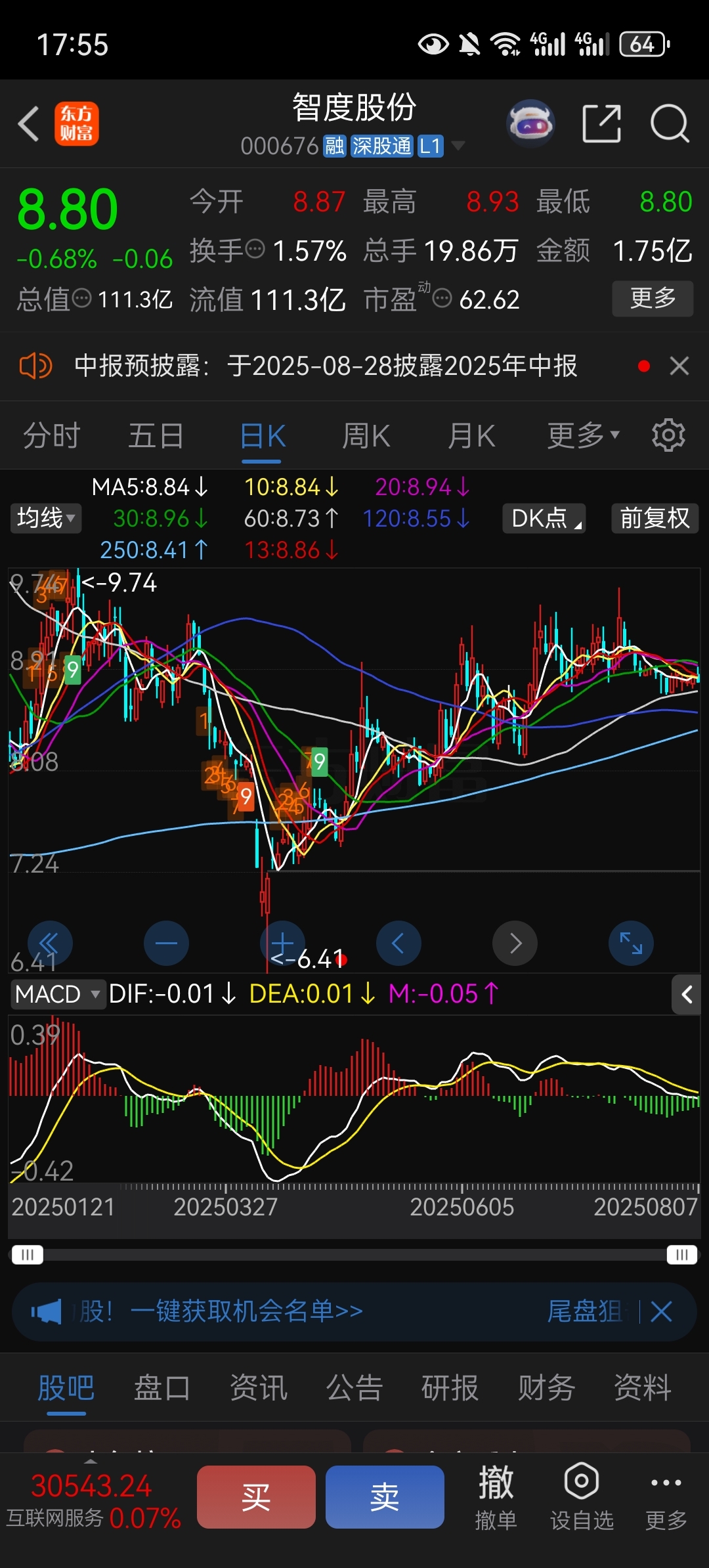
Task: Tap the back arrow icon
Action: coord(28,123)
